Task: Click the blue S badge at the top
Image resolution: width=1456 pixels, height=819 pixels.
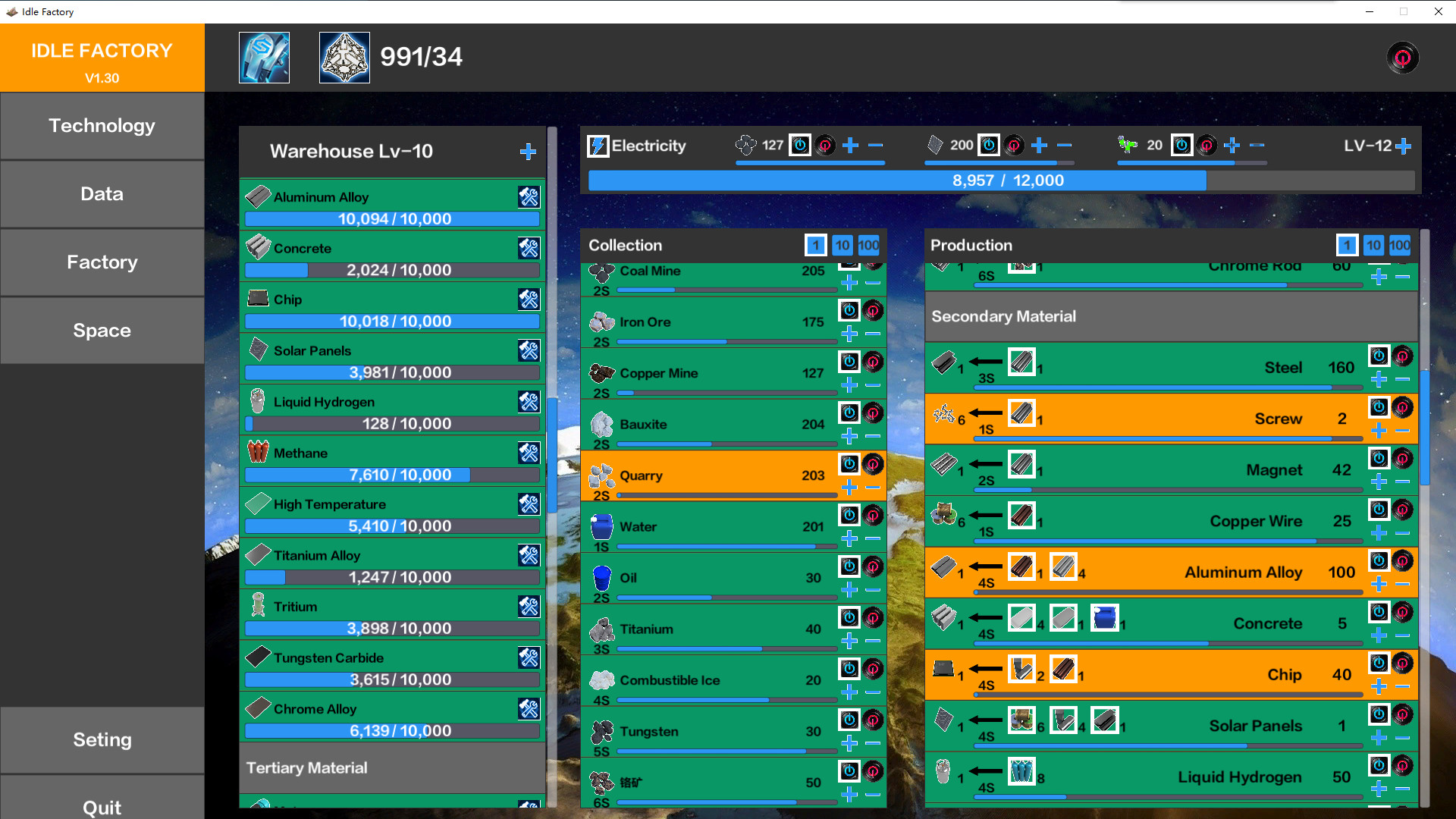Action: click(x=264, y=57)
